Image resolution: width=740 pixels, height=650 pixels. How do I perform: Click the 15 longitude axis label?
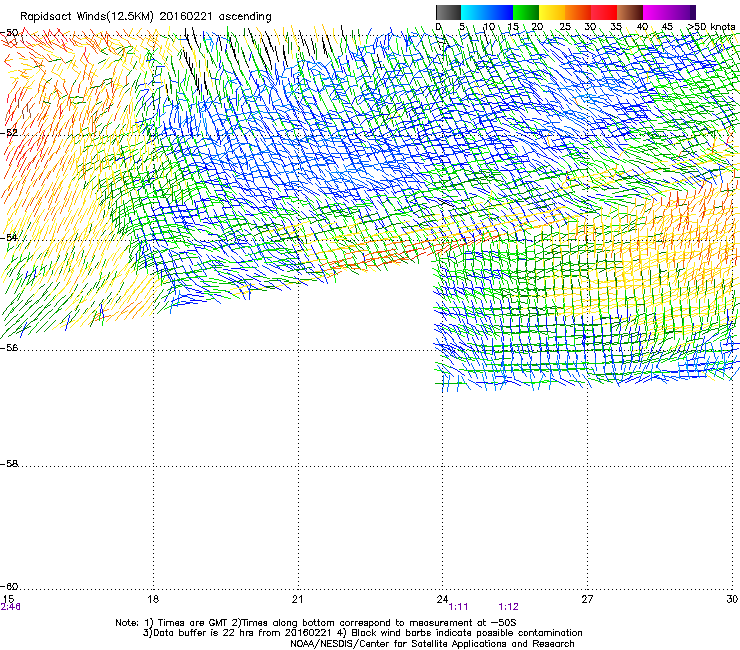coord(8,599)
